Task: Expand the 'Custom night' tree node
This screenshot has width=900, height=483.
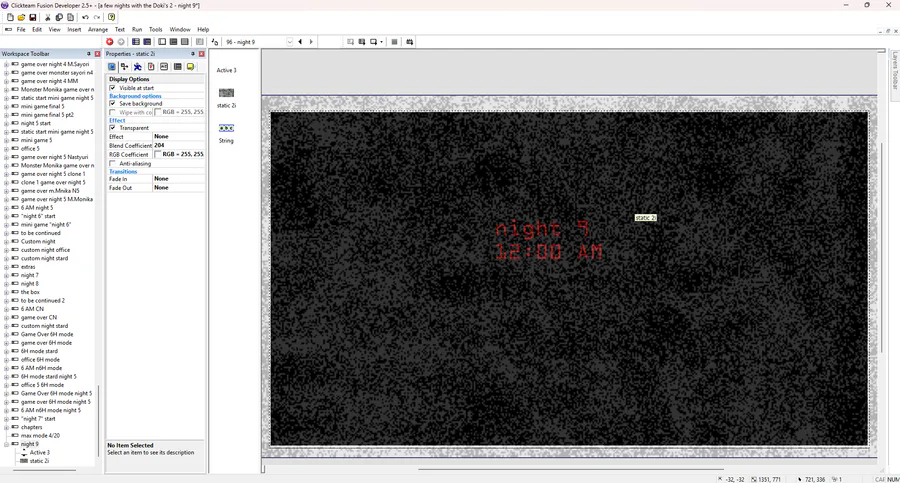Action: point(6,241)
